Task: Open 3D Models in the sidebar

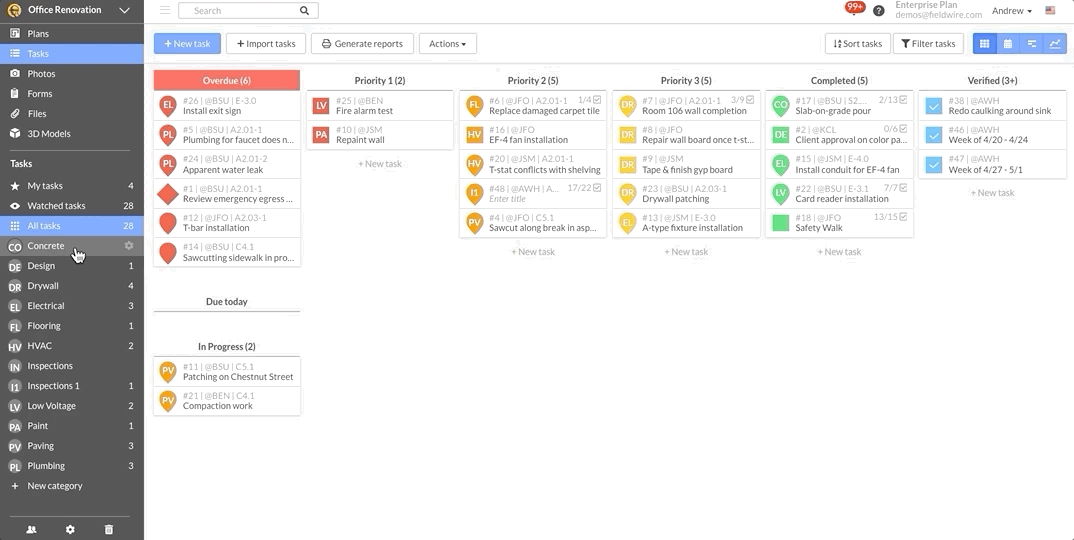Action: pos(72,134)
